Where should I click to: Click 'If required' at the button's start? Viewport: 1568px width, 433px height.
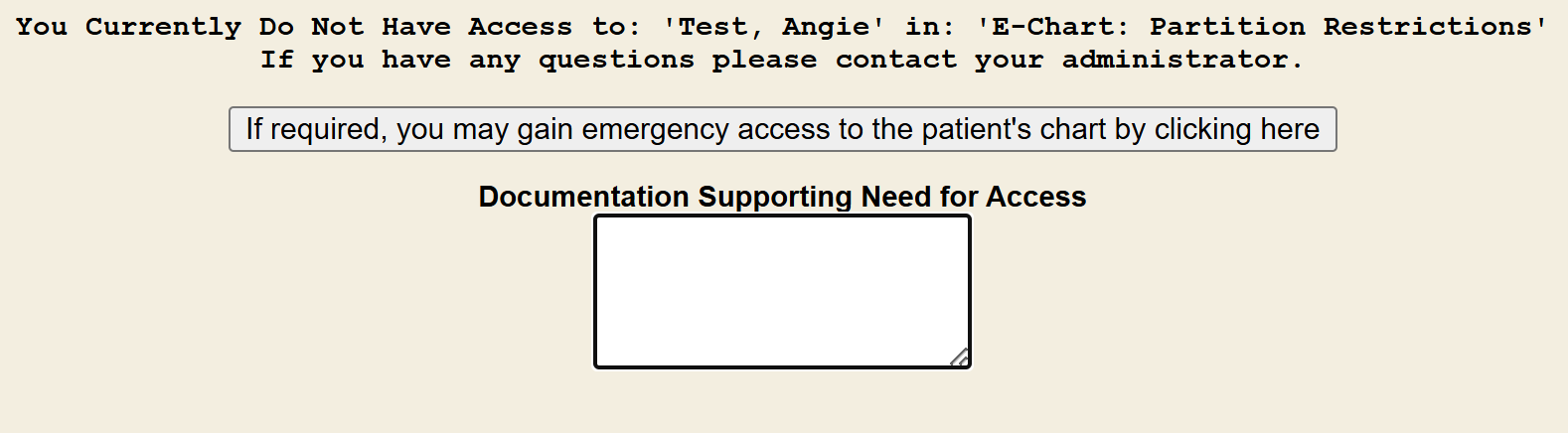313,129
